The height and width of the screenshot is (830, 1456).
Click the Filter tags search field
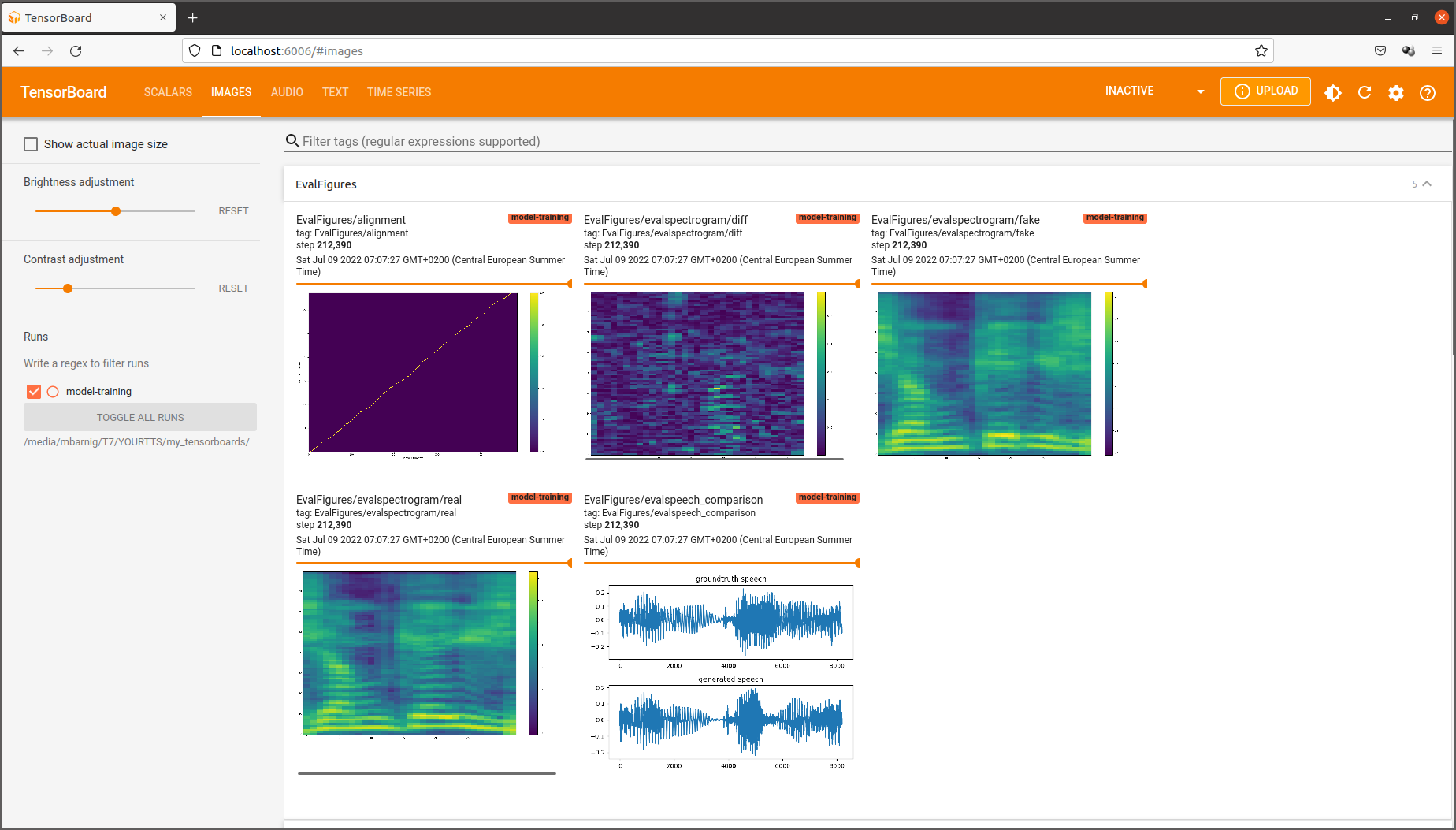click(867, 141)
